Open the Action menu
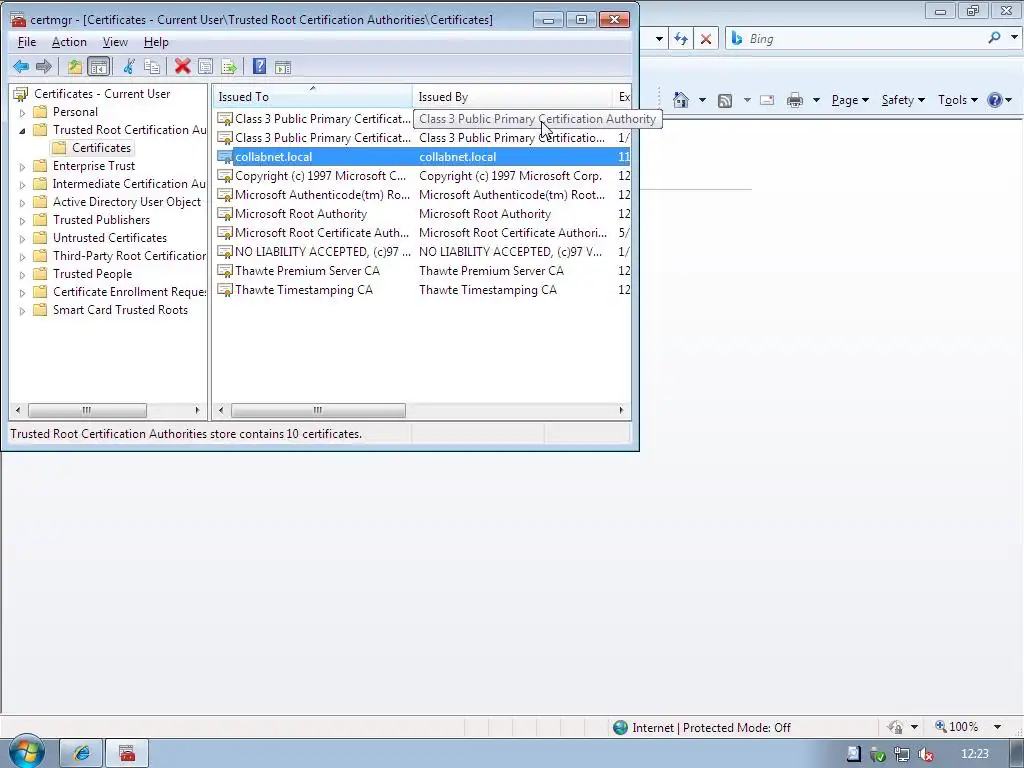 coord(69,42)
